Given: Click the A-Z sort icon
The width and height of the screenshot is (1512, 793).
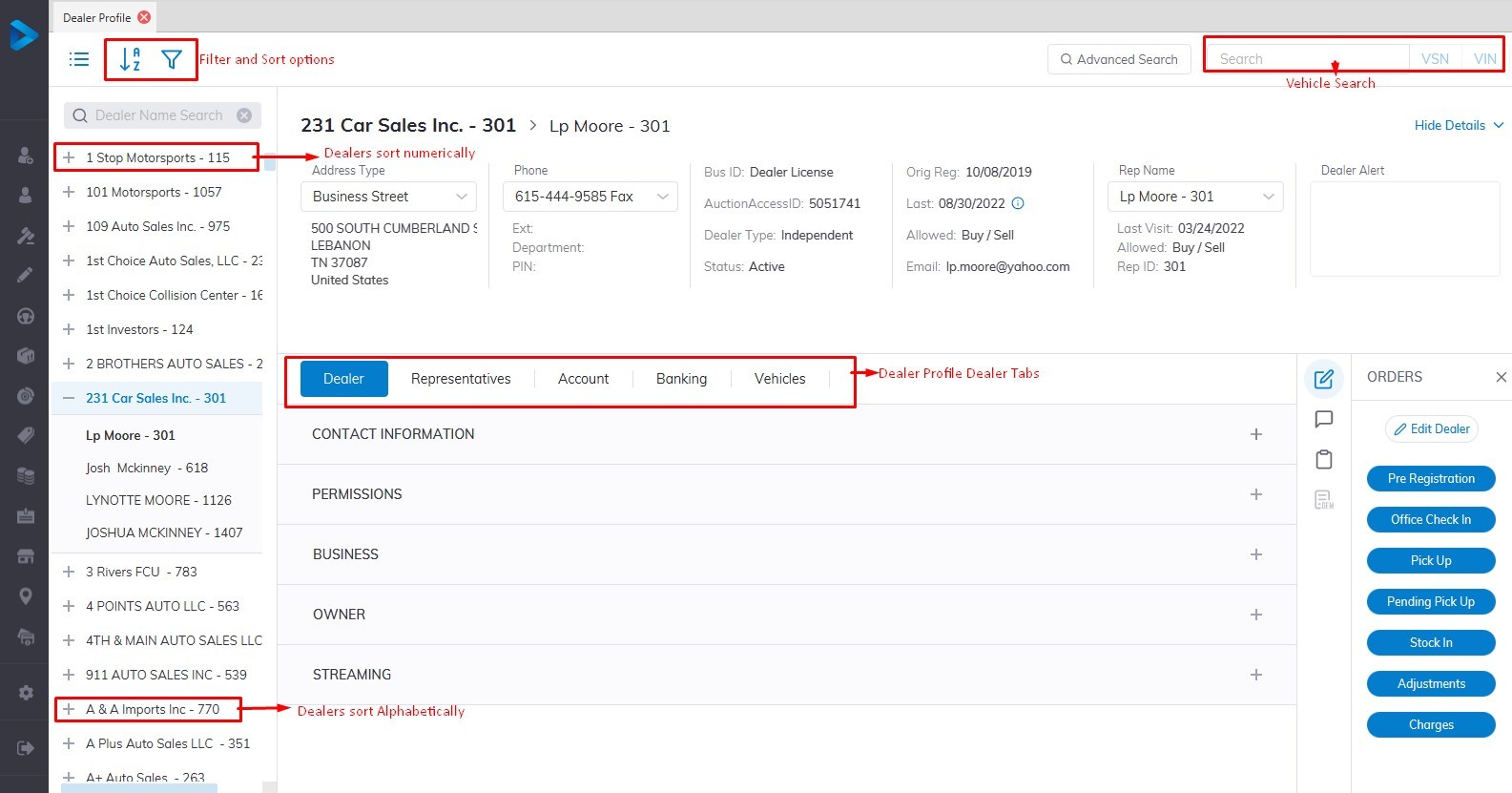Looking at the screenshot, I should tap(130, 59).
